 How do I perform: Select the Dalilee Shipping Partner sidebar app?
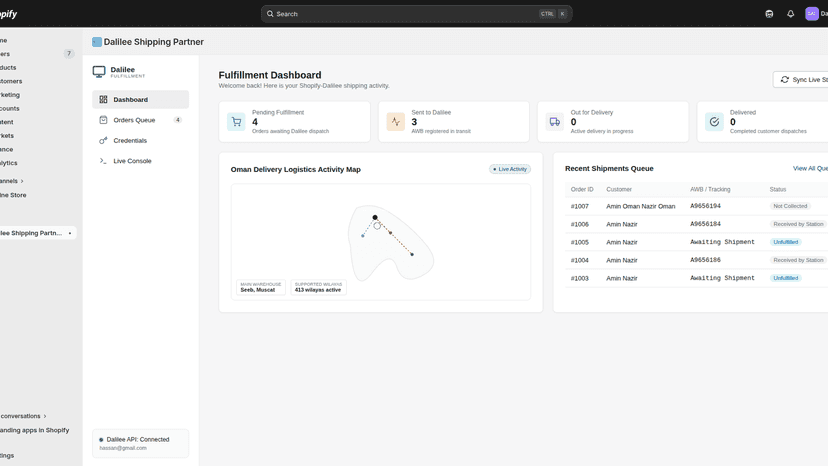click(37, 233)
